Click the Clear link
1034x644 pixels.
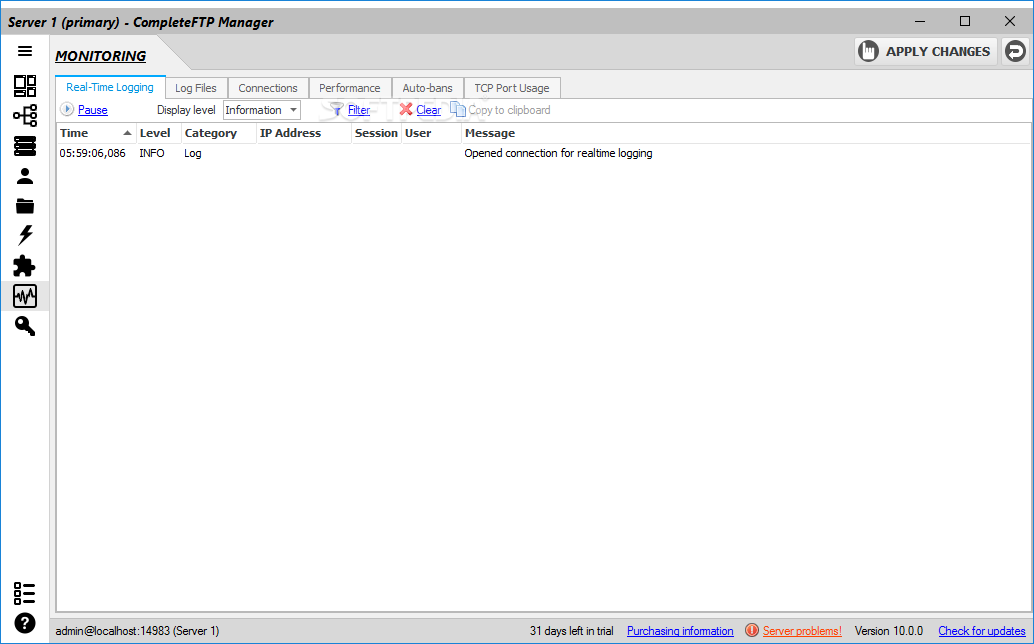tap(429, 110)
